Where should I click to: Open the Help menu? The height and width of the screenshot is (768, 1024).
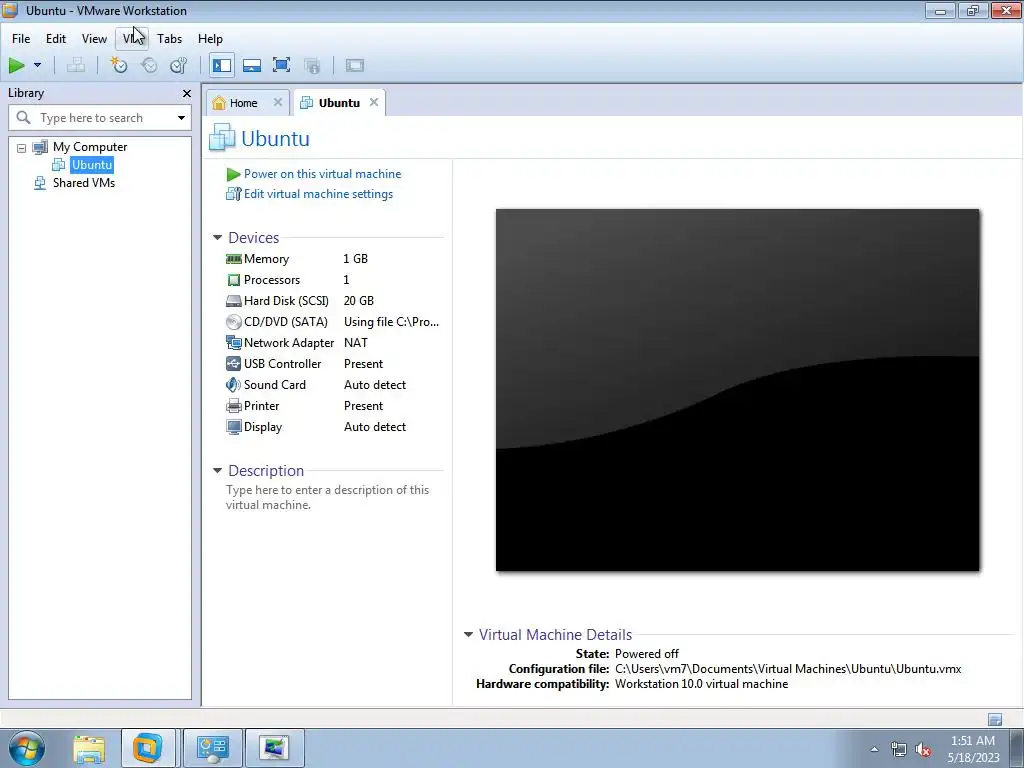210,39
